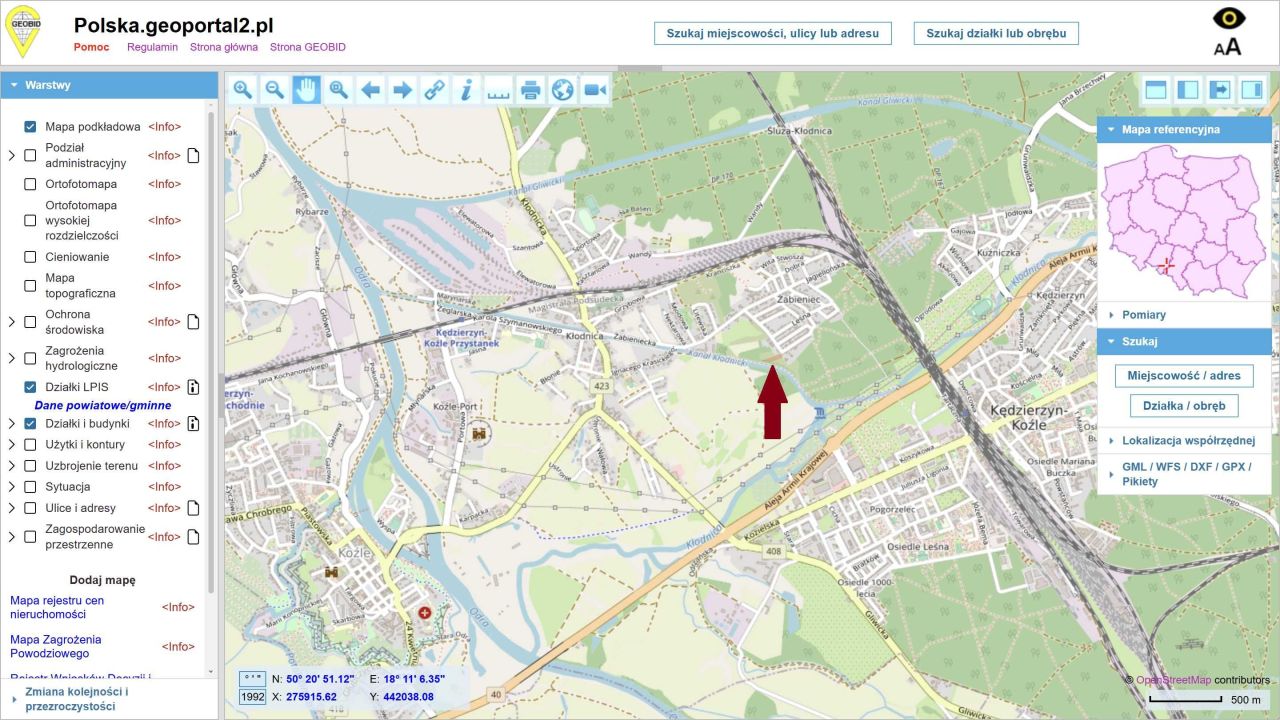
Task: Click the Poland reference map thumbnail
Action: click(1184, 221)
